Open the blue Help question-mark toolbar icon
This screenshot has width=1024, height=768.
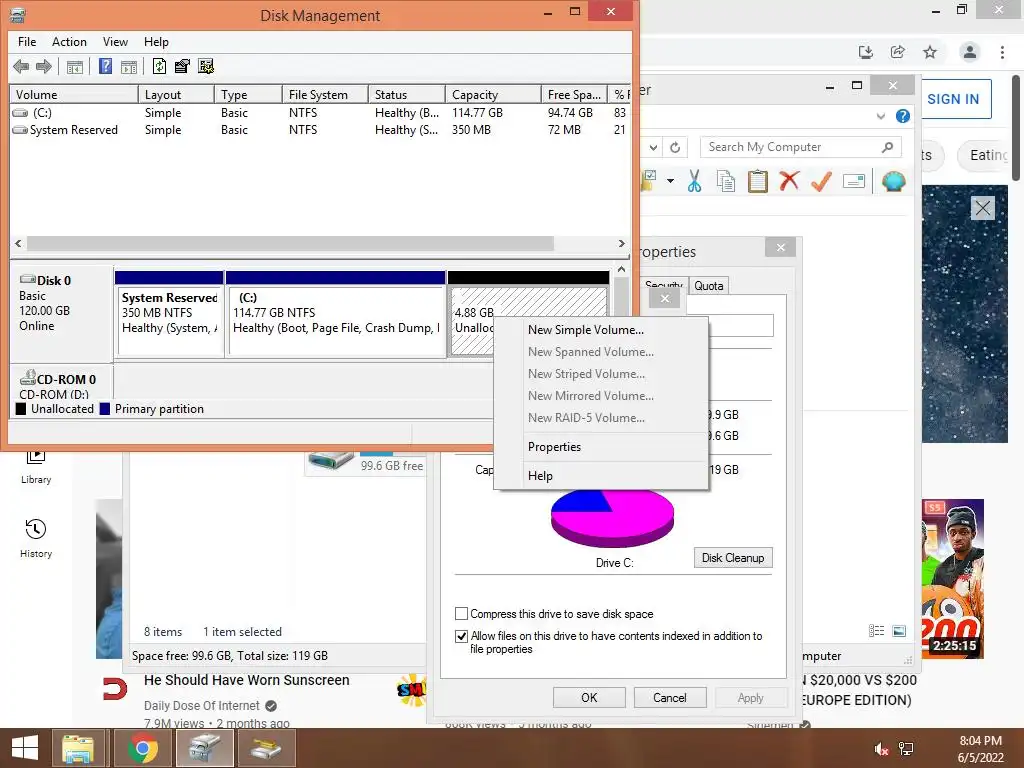105,66
